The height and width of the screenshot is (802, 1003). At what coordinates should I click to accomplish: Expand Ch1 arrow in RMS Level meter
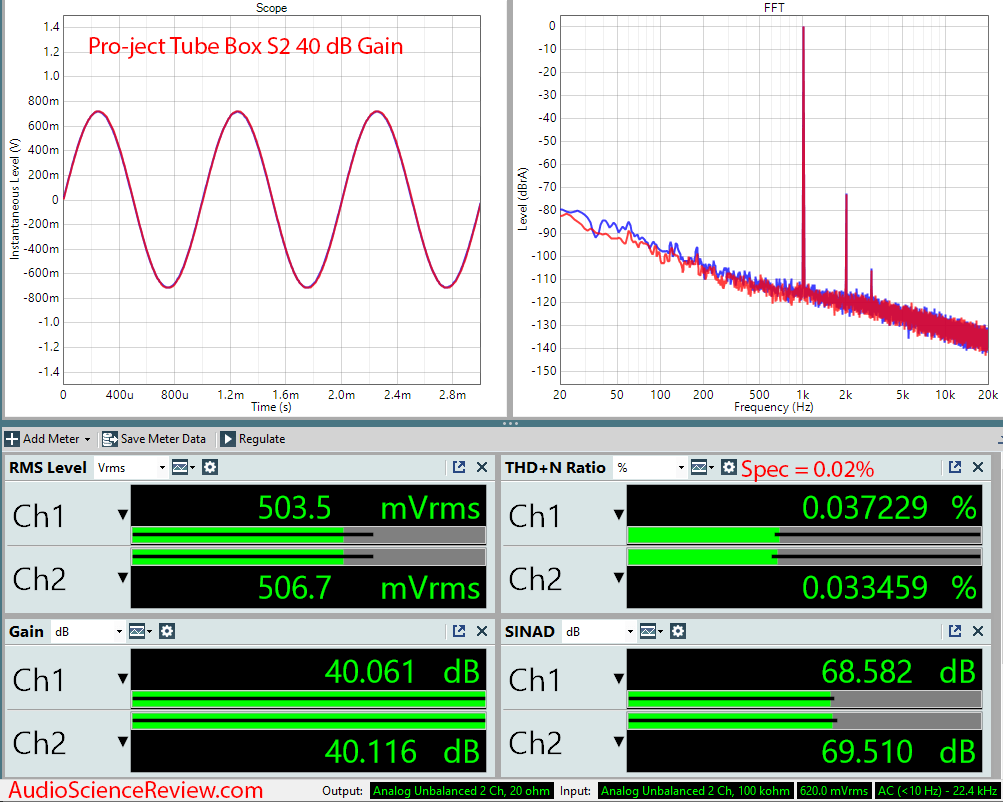tap(122, 515)
